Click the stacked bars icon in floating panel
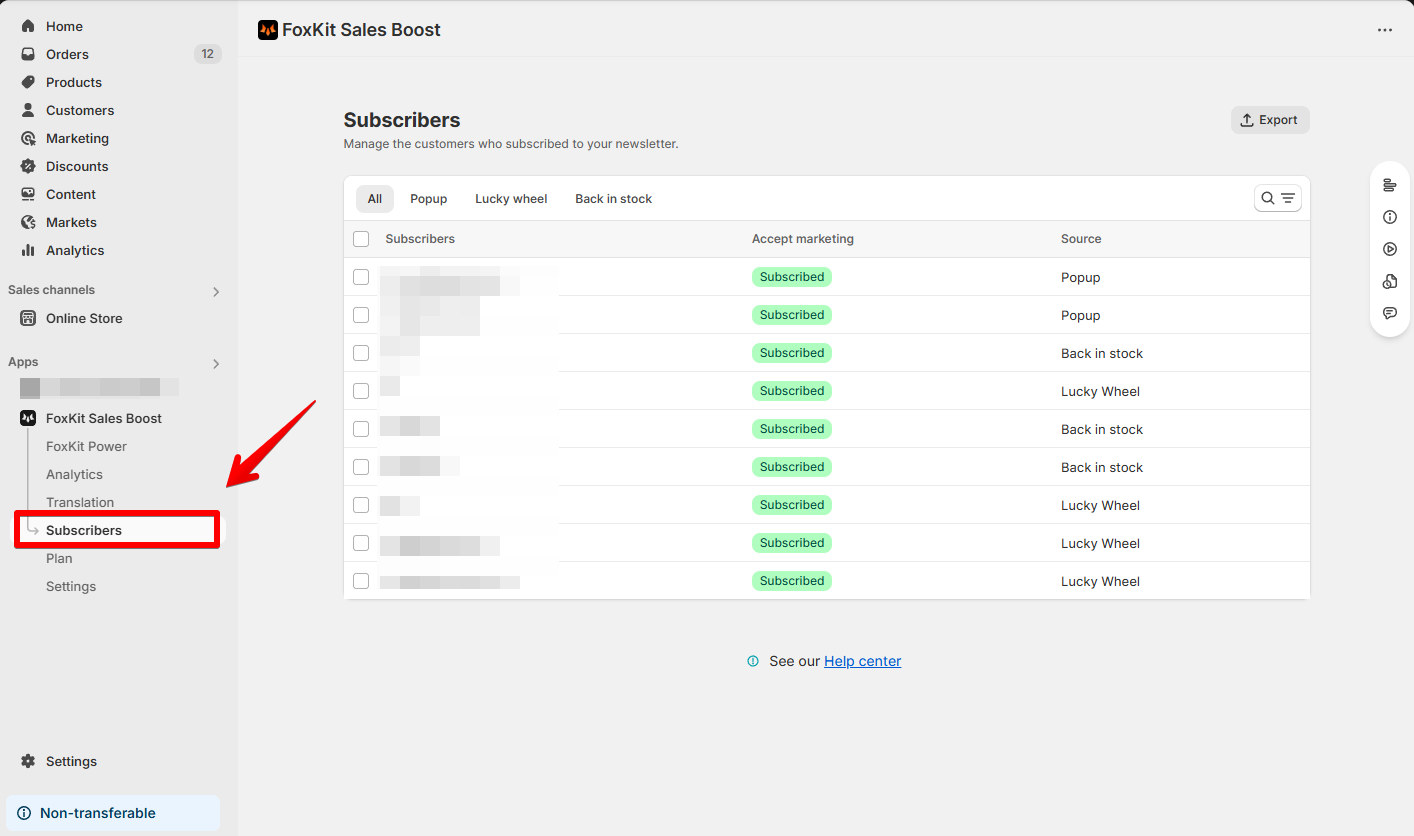The image size is (1414, 836). click(1389, 185)
